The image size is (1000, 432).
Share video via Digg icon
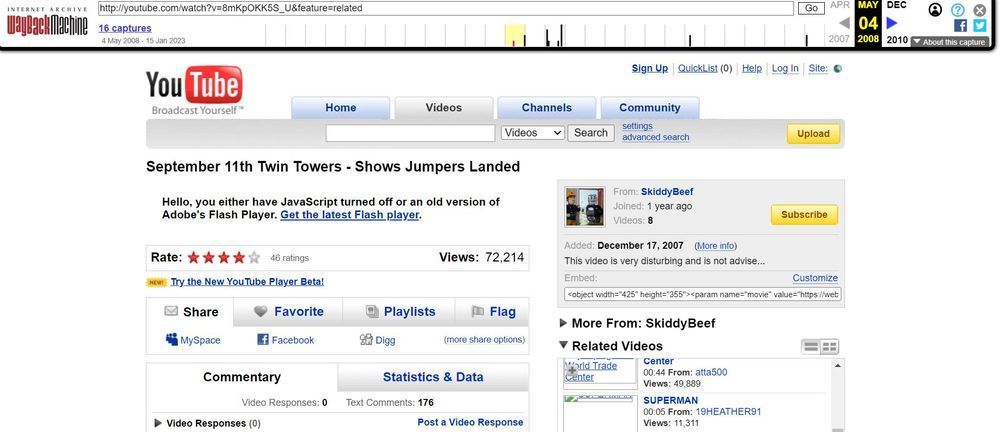coord(366,339)
